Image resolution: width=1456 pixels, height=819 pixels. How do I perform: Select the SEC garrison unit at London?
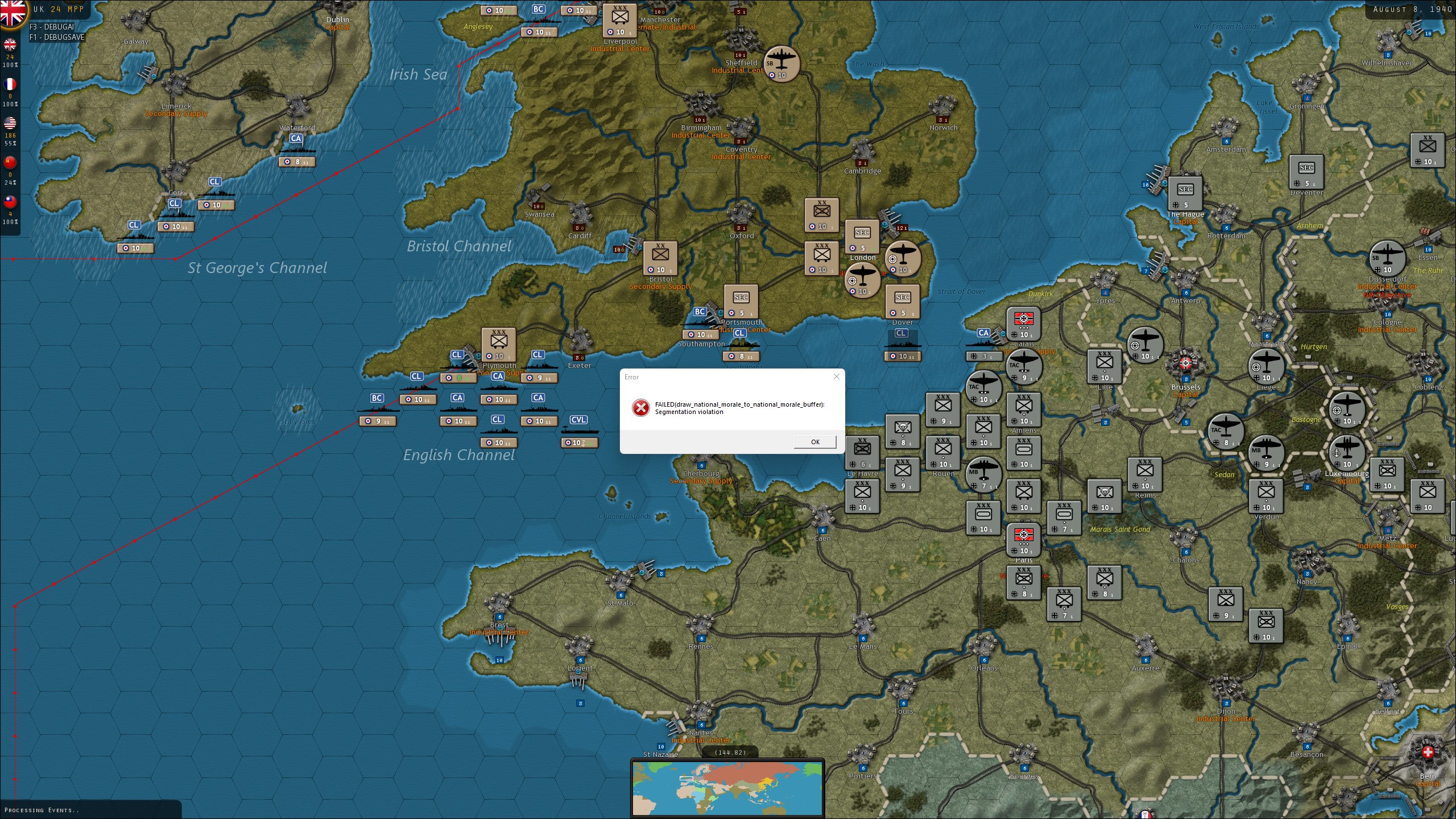click(x=862, y=237)
